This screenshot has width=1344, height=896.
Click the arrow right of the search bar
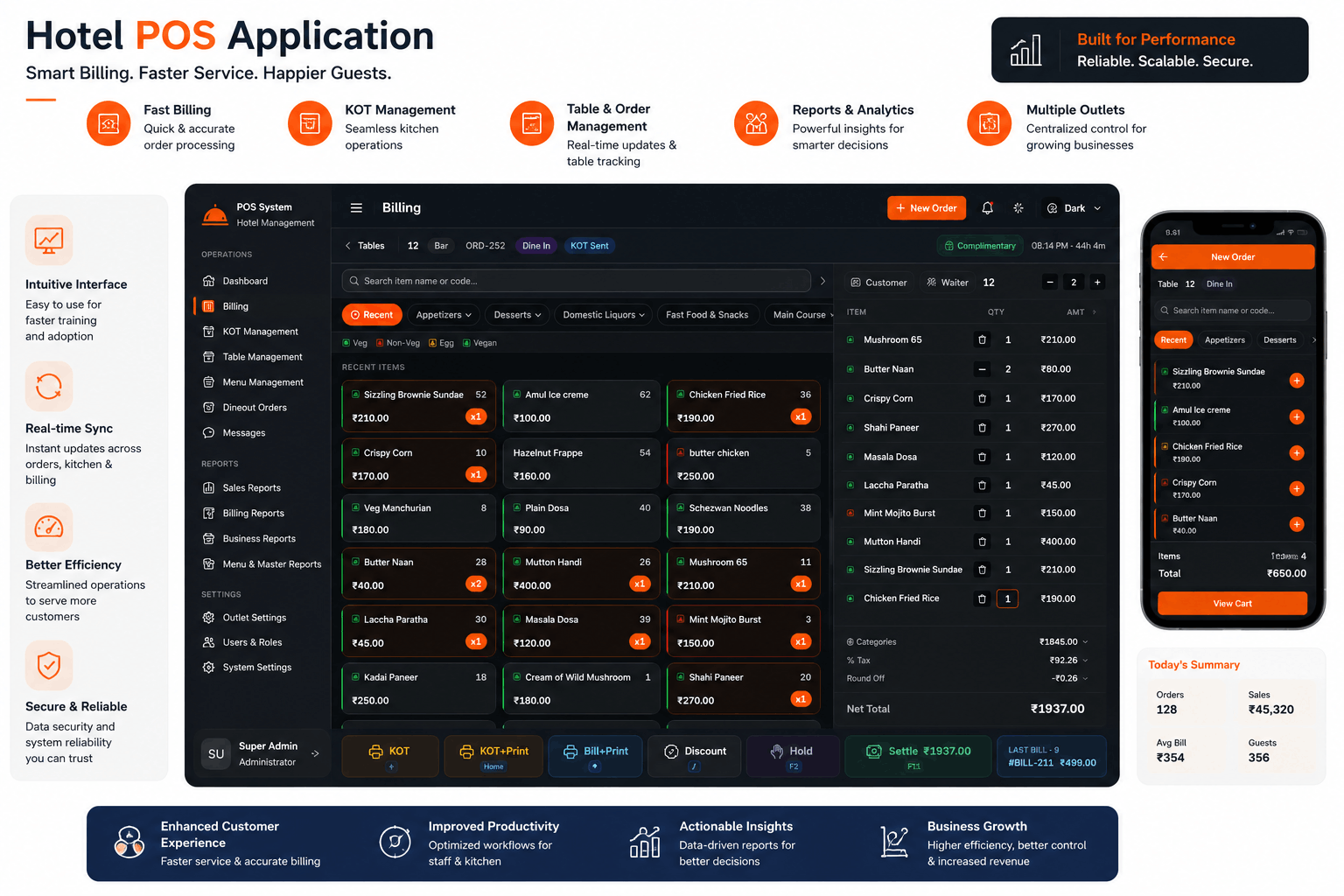[822, 281]
